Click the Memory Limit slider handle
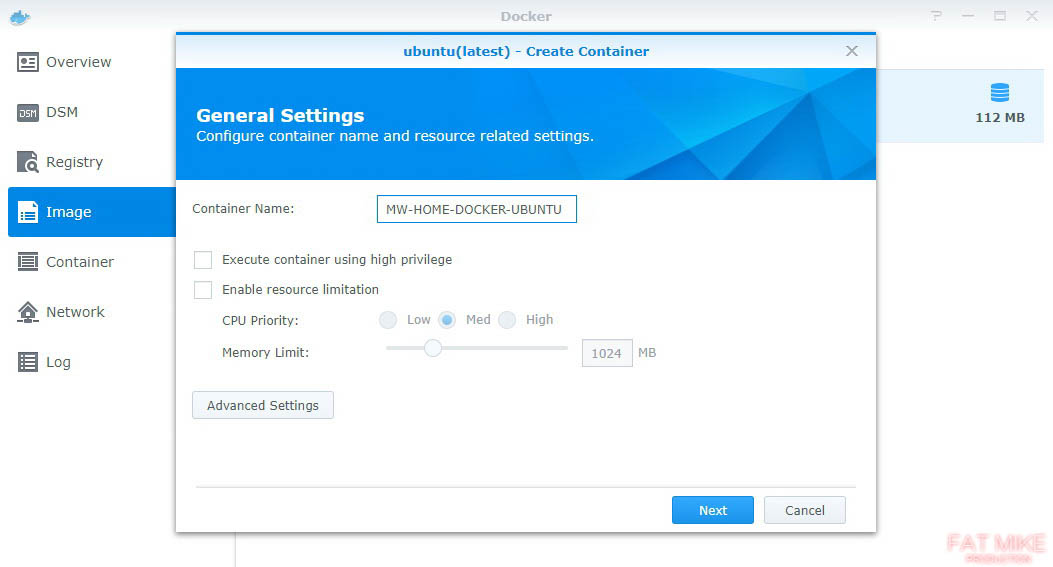Screen dimensions: 1053x567 click(x=433, y=348)
